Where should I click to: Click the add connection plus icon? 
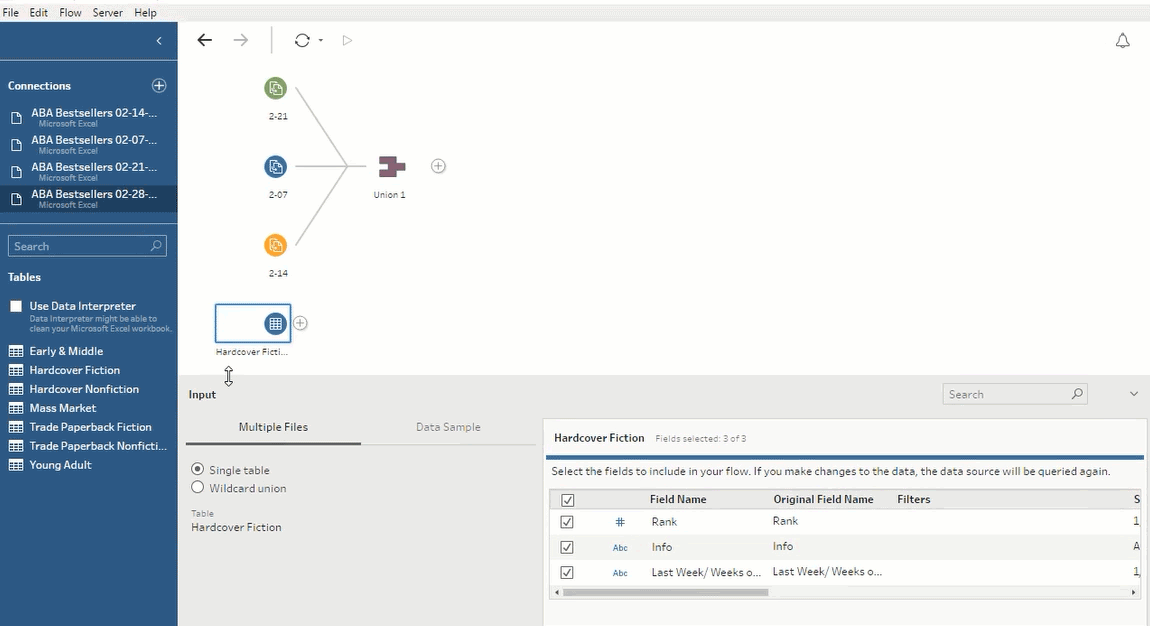tap(159, 86)
